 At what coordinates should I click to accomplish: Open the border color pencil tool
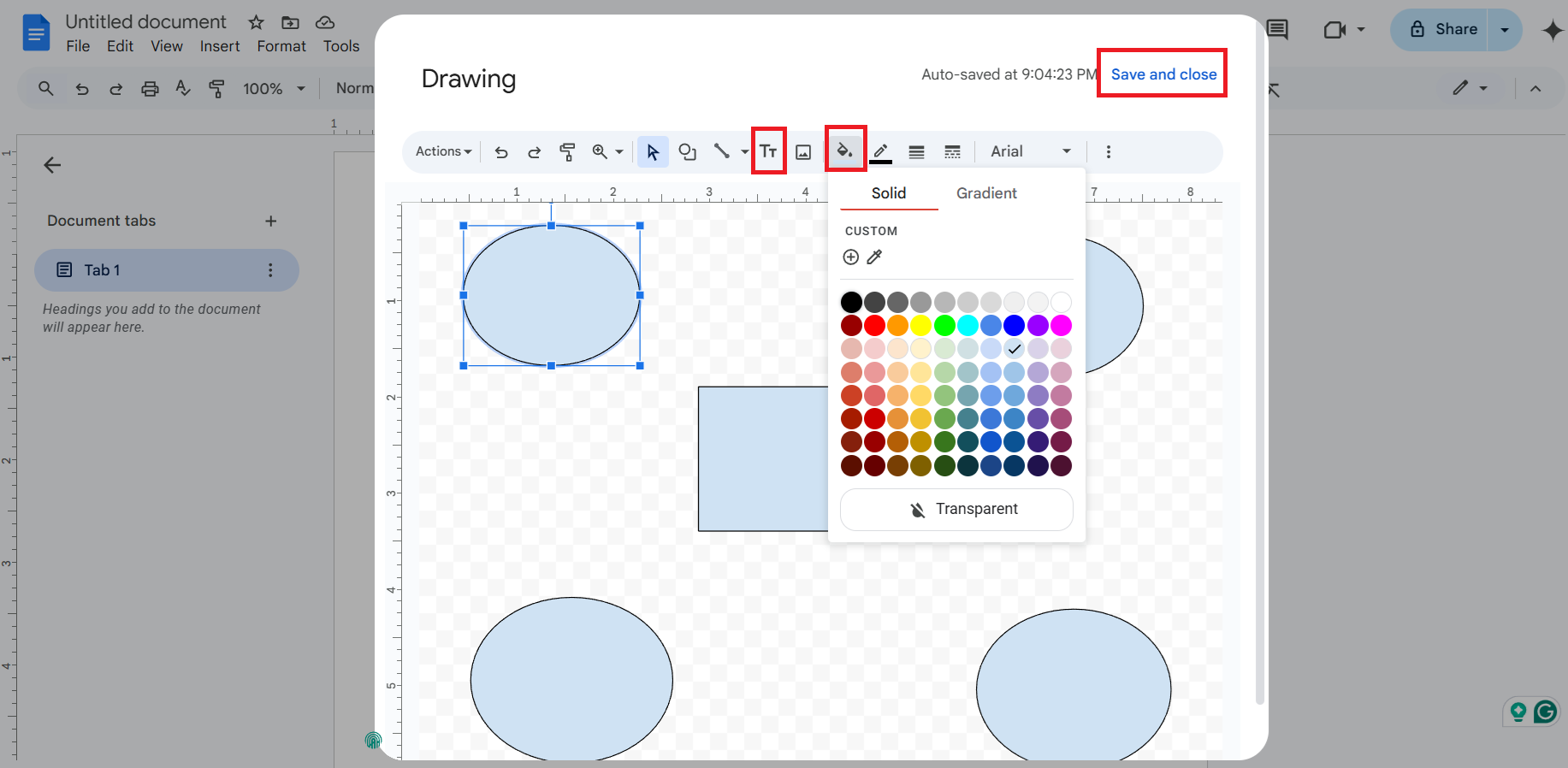pos(880,151)
